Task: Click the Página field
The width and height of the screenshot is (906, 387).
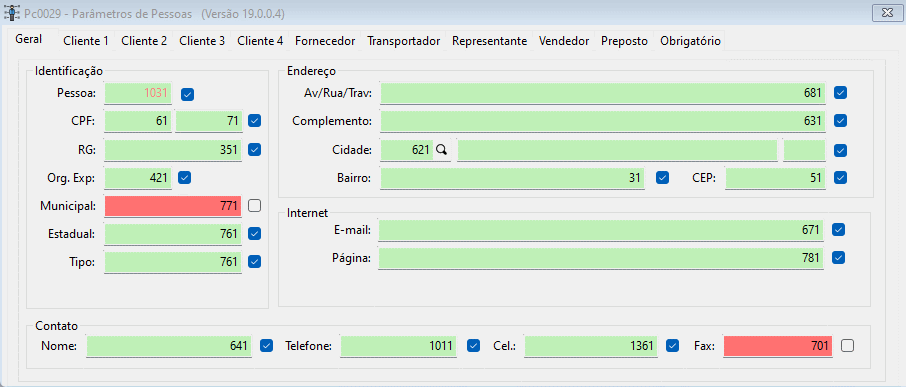Action: [x=601, y=258]
